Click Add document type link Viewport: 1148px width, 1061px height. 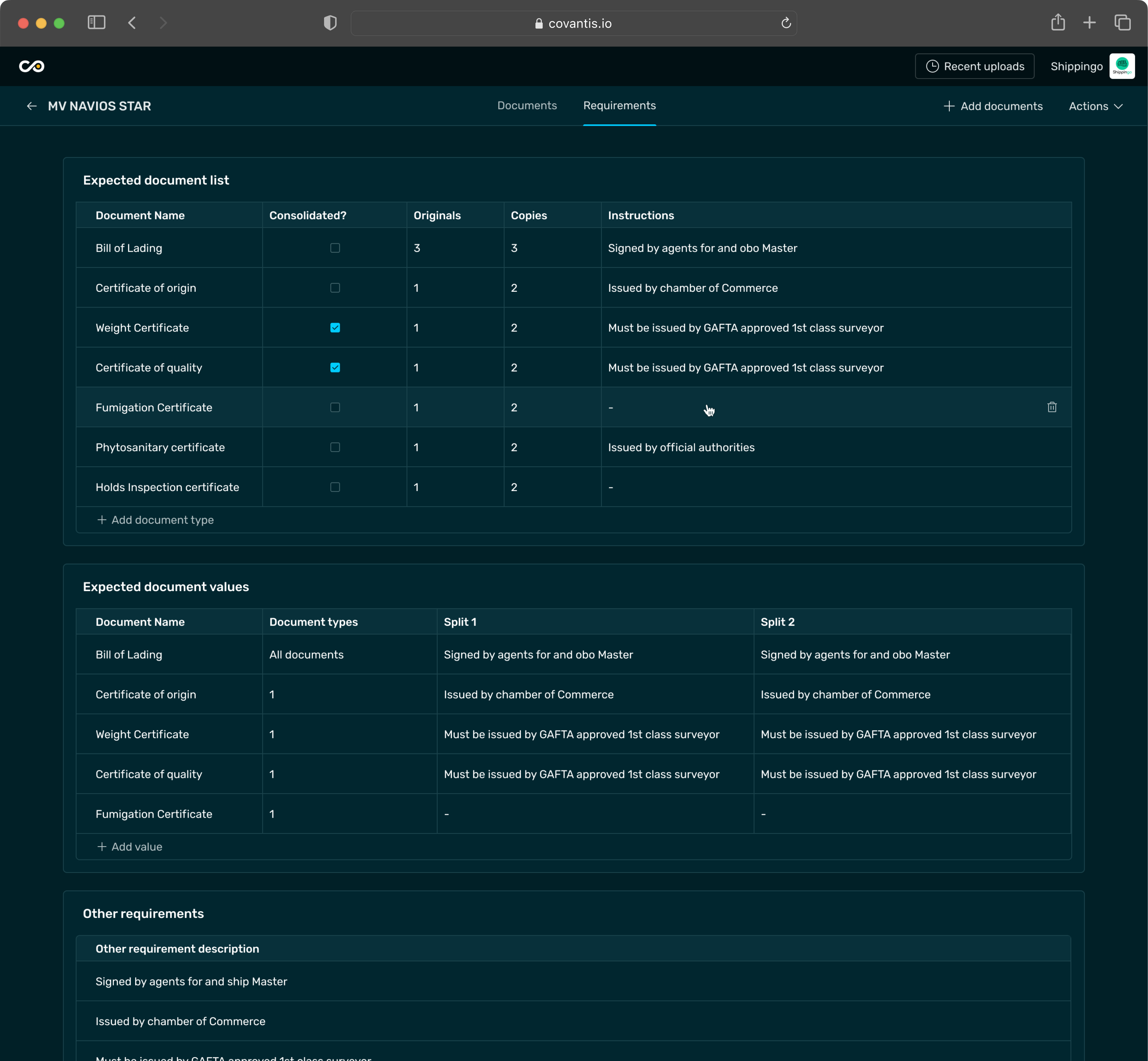(x=156, y=520)
